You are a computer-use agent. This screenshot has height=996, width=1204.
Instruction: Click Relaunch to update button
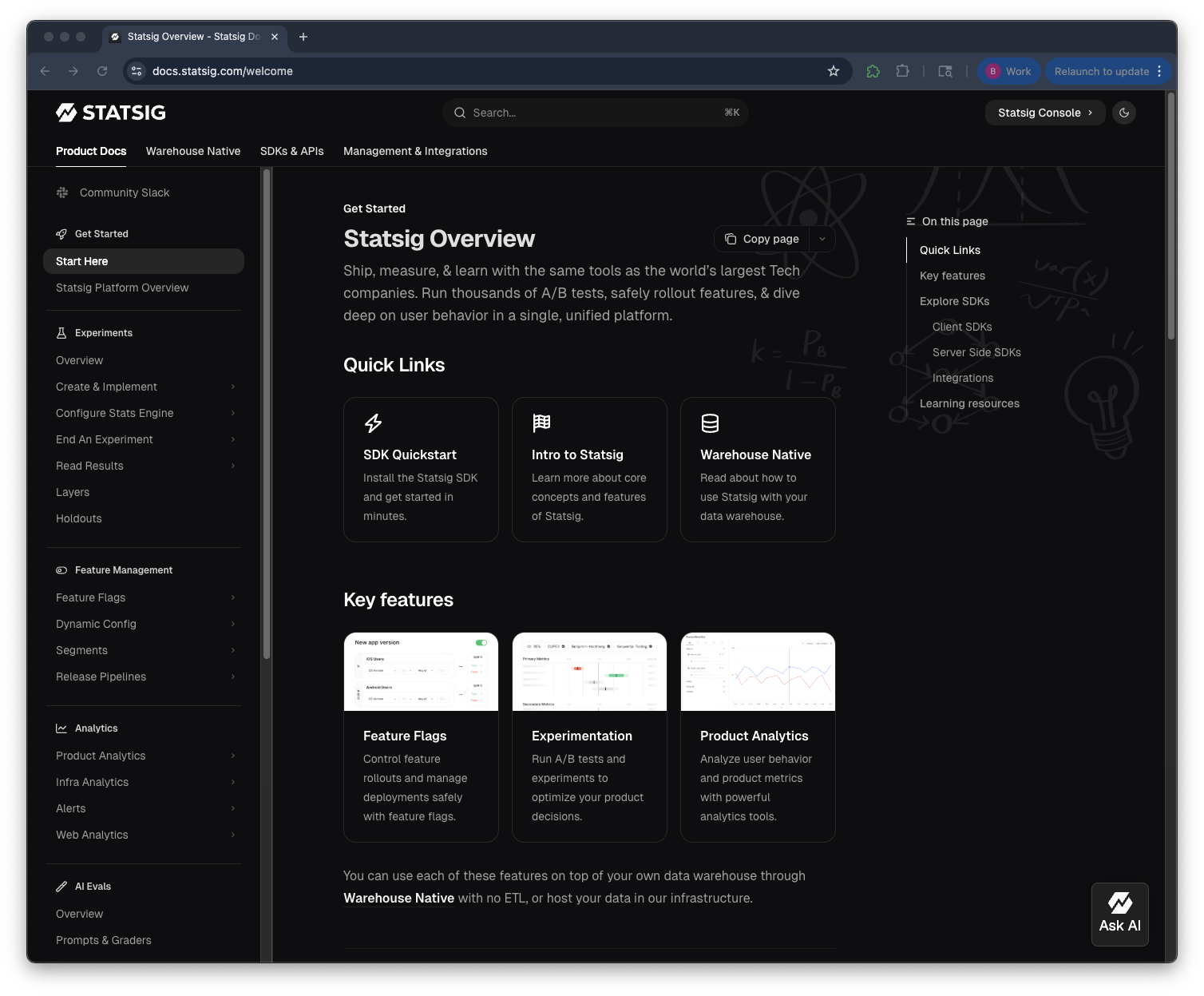pyautogui.click(x=1109, y=71)
